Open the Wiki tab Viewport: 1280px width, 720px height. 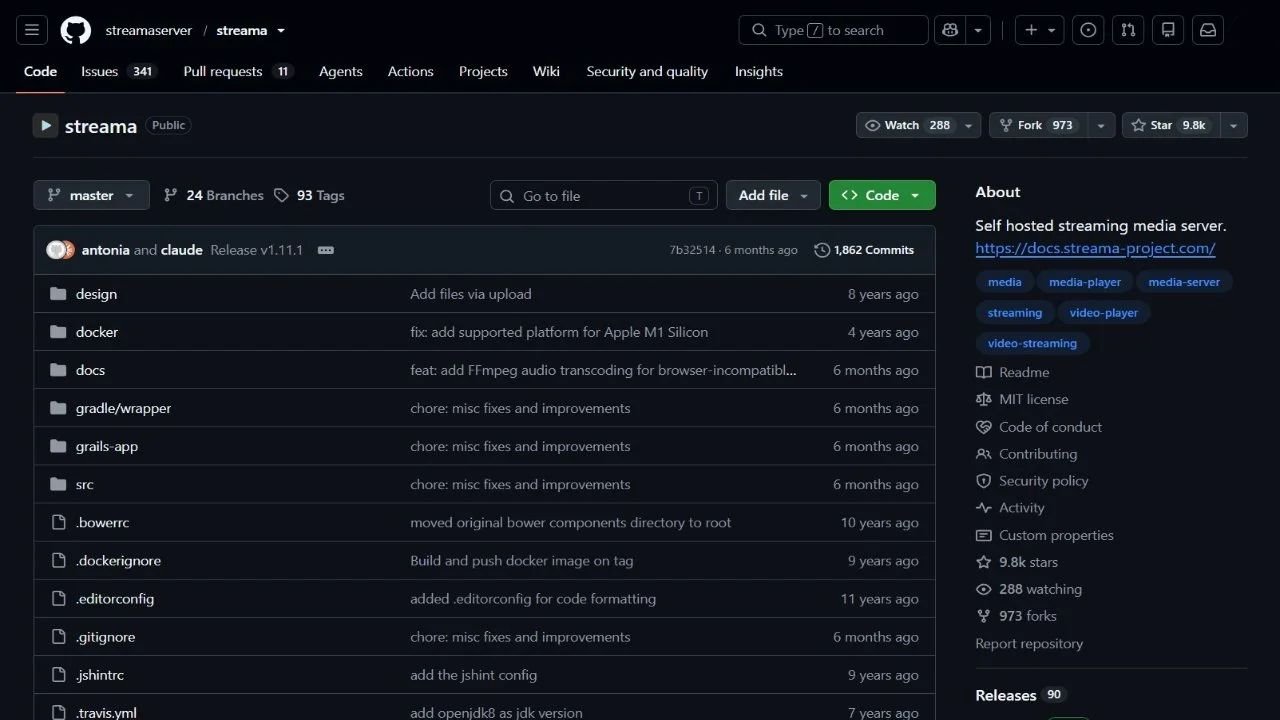(546, 71)
